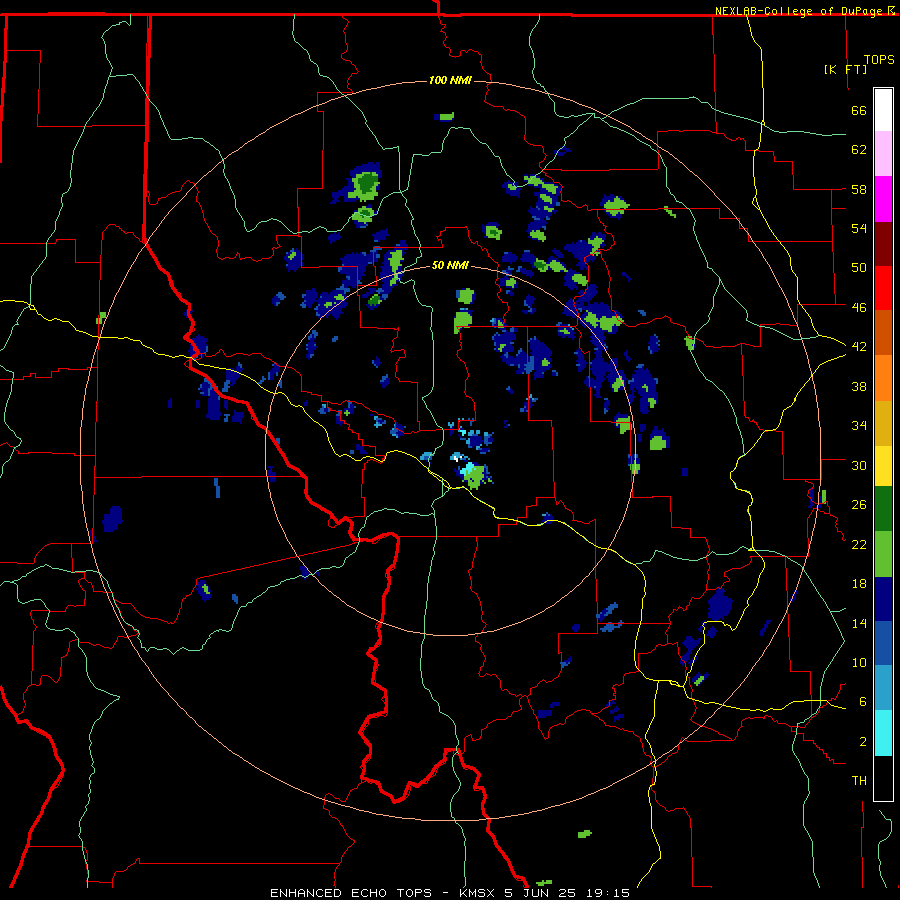Select the light pink 62 kft legend swatch
This screenshot has width=900, height=900.
tap(883, 153)
